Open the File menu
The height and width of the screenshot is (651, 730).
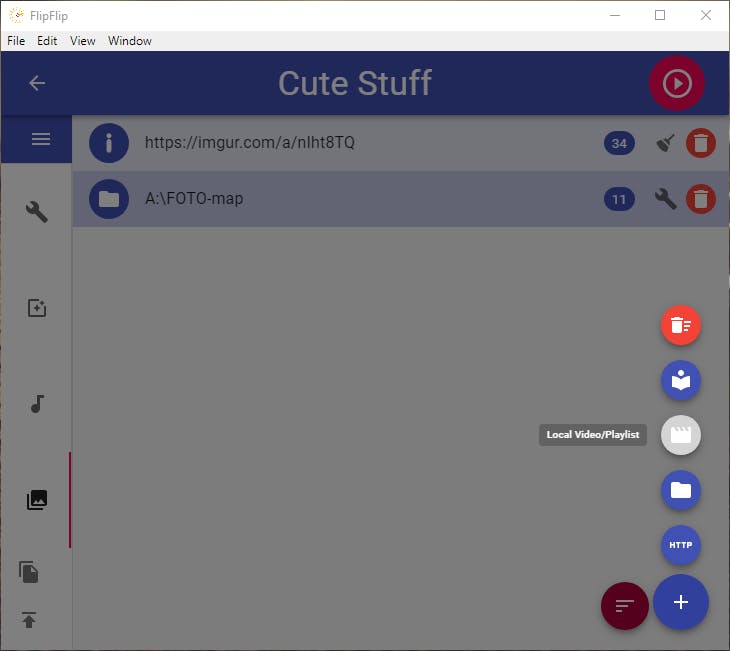tap(16, 41)
